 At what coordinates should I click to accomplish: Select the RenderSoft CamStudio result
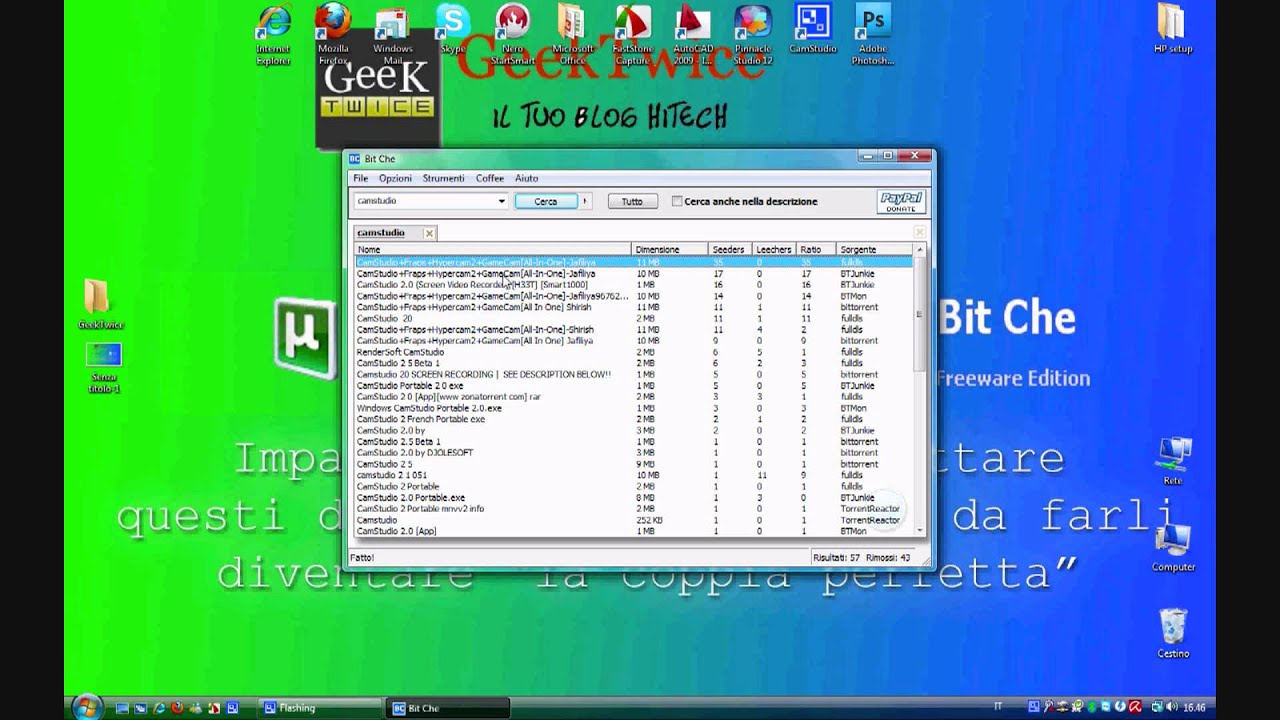coord(634,352)
